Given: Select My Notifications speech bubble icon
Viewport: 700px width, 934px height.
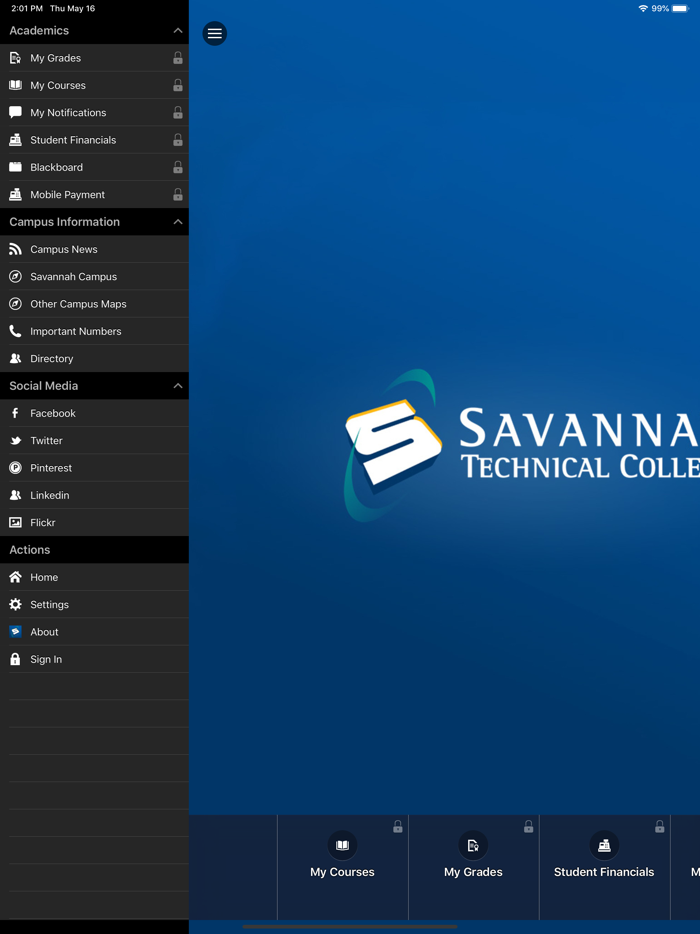Looking at the screenshot, I should [15, 112].
